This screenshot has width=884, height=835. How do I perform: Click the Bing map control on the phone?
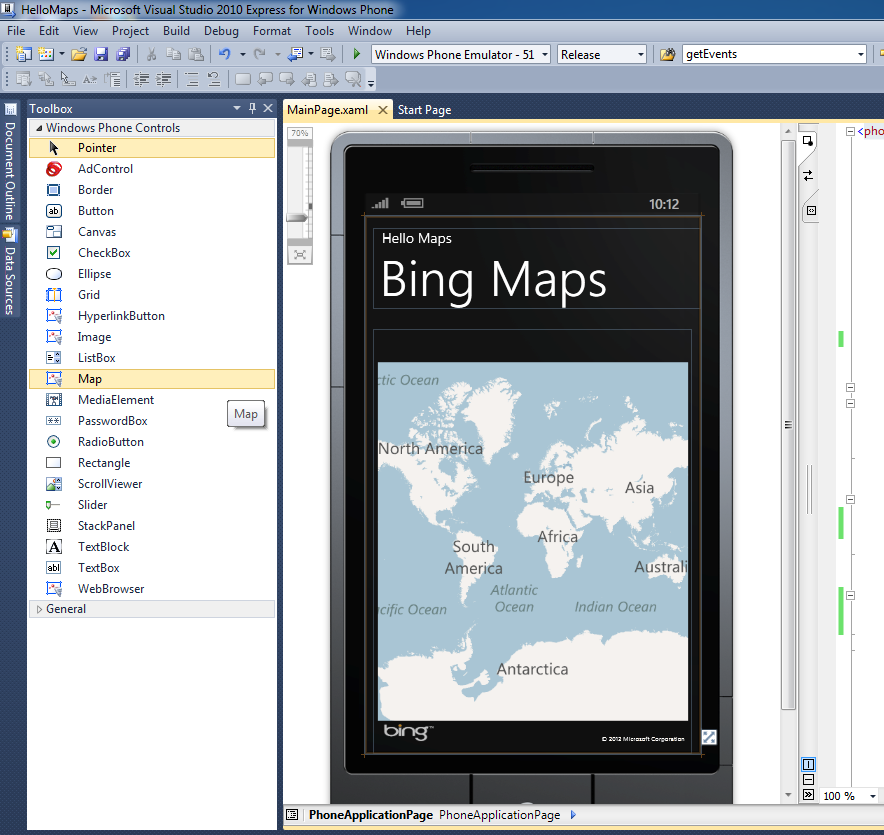coord(533,541)
